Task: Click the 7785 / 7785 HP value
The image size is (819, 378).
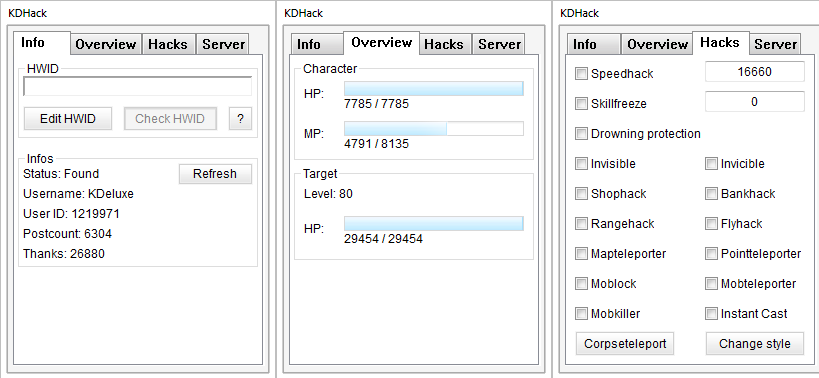Action: pyautogui.click(x=377, y=104)
